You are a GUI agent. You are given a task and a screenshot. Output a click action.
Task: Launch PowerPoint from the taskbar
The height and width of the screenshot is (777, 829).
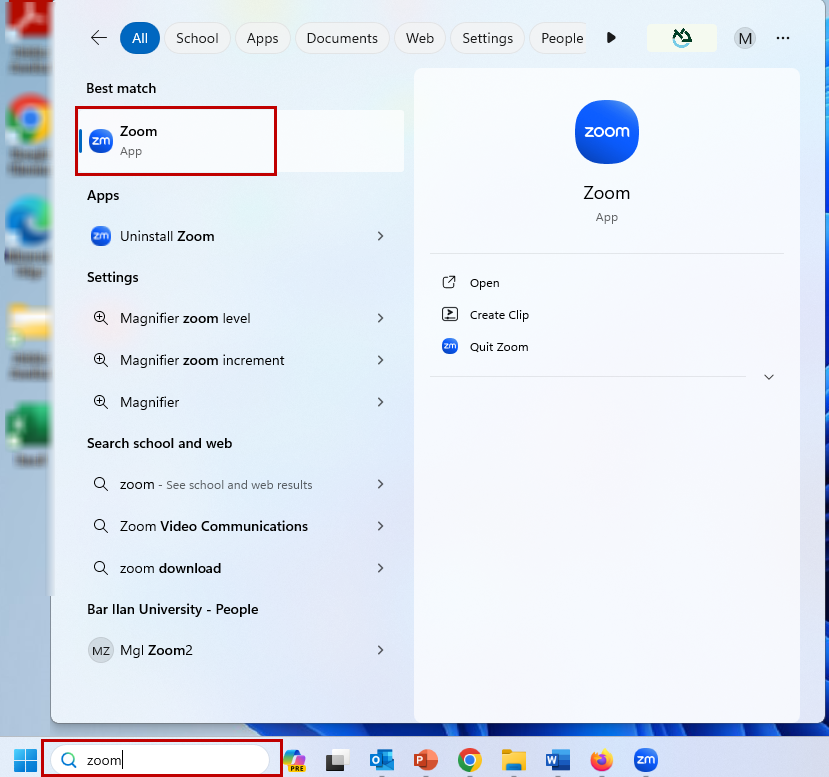(x=425, y=760)
